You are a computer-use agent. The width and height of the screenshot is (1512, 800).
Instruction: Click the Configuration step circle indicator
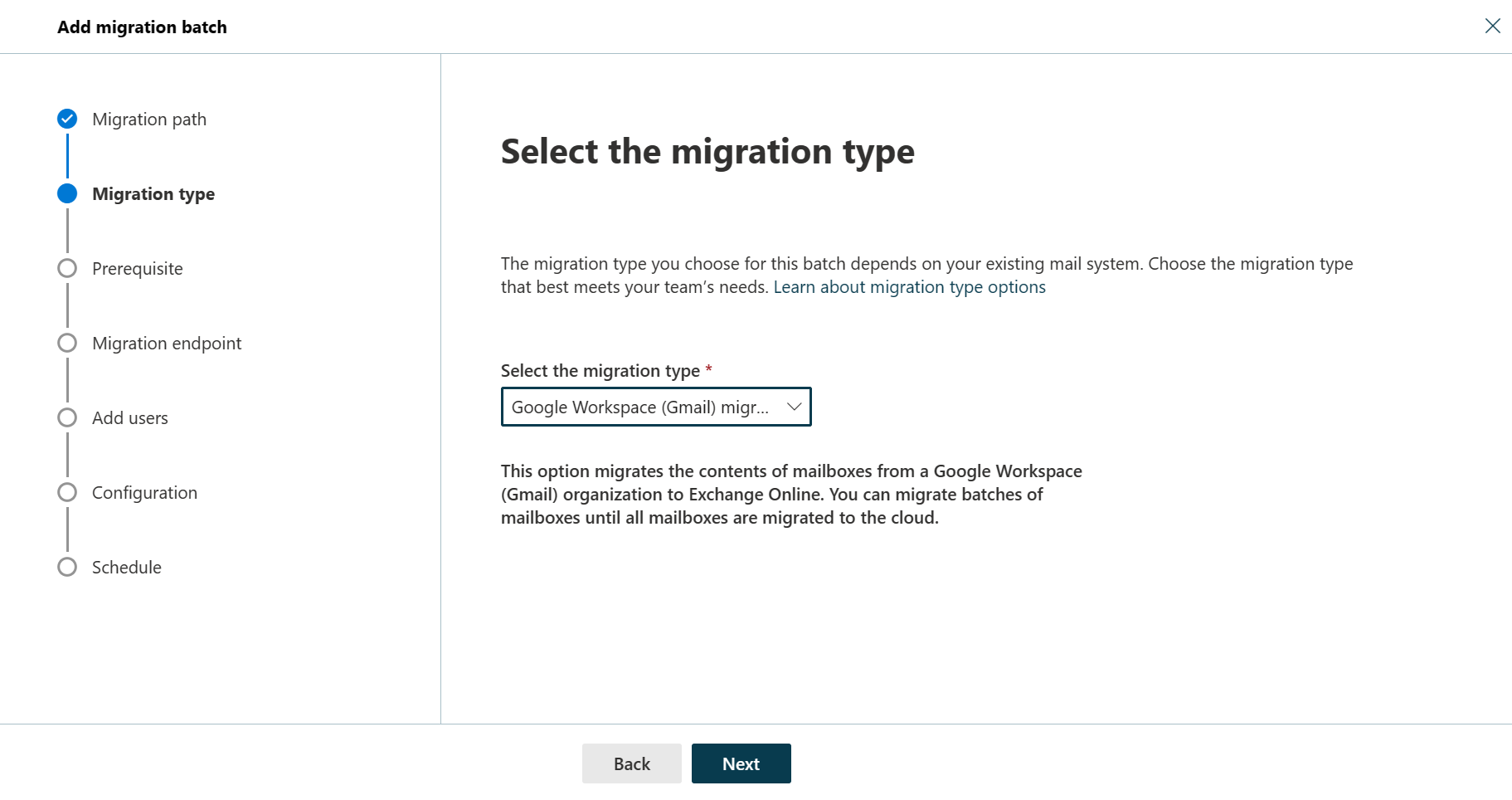coord(67,492)
